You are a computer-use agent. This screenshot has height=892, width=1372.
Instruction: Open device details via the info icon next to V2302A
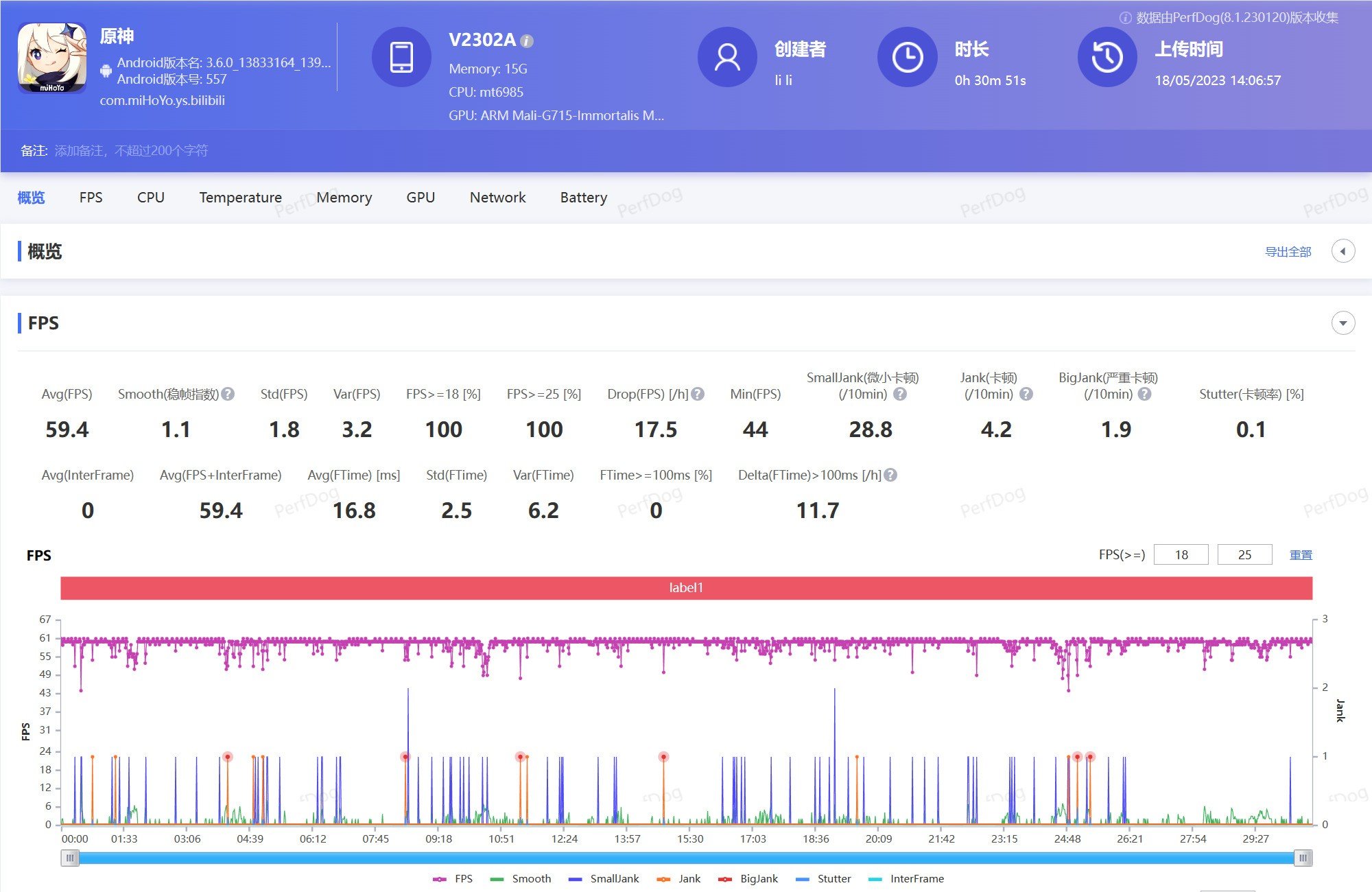(x=525, y=40)
